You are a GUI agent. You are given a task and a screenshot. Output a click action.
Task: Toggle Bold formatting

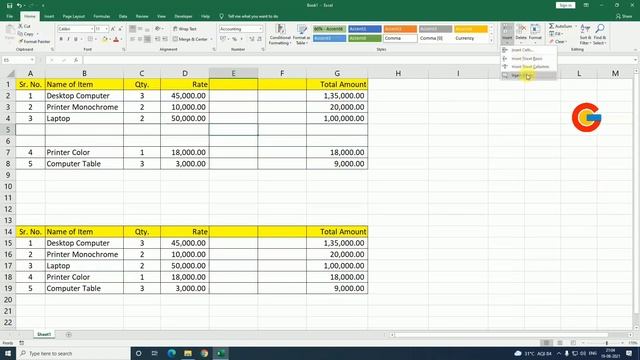[x=61, y=39]
